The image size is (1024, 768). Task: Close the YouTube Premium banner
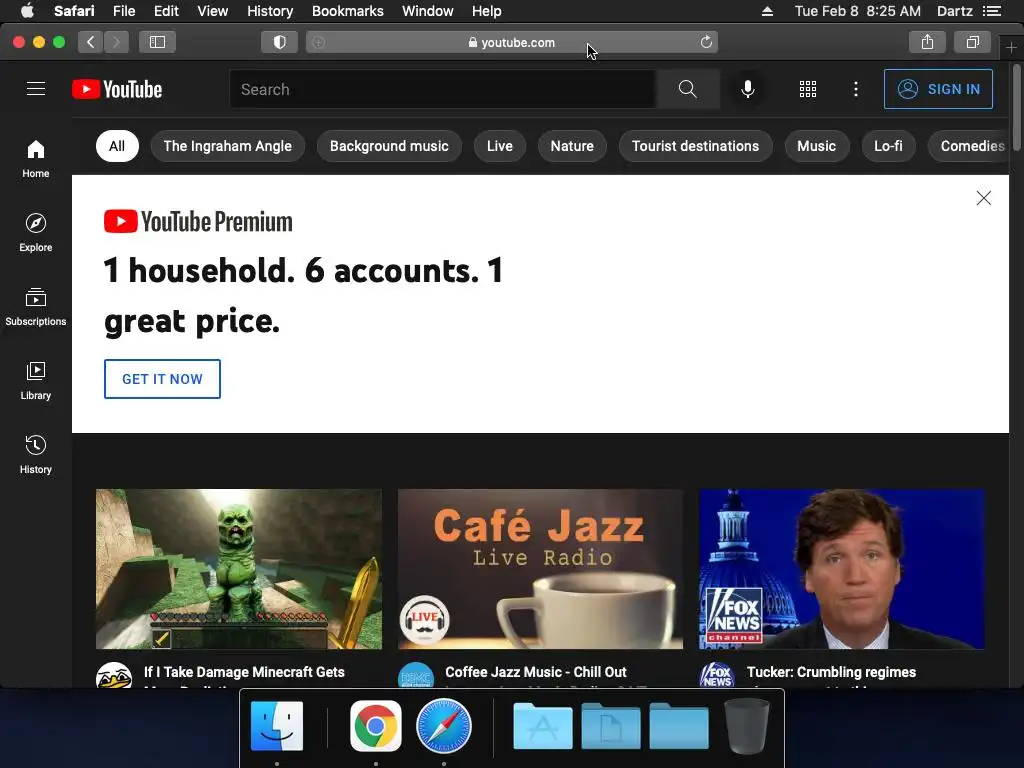984,198
